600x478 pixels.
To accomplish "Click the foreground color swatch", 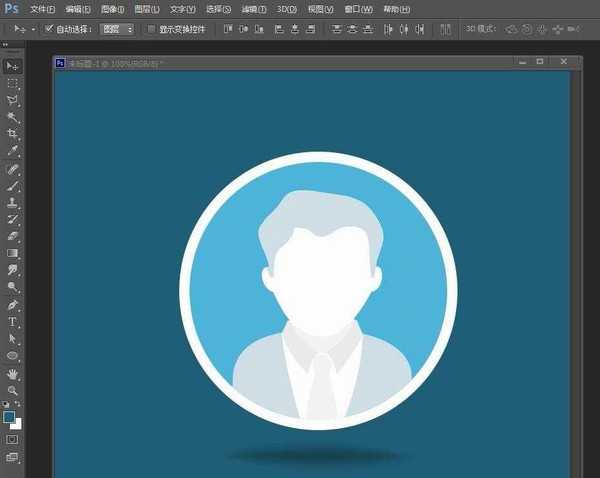I will (9, 415).
